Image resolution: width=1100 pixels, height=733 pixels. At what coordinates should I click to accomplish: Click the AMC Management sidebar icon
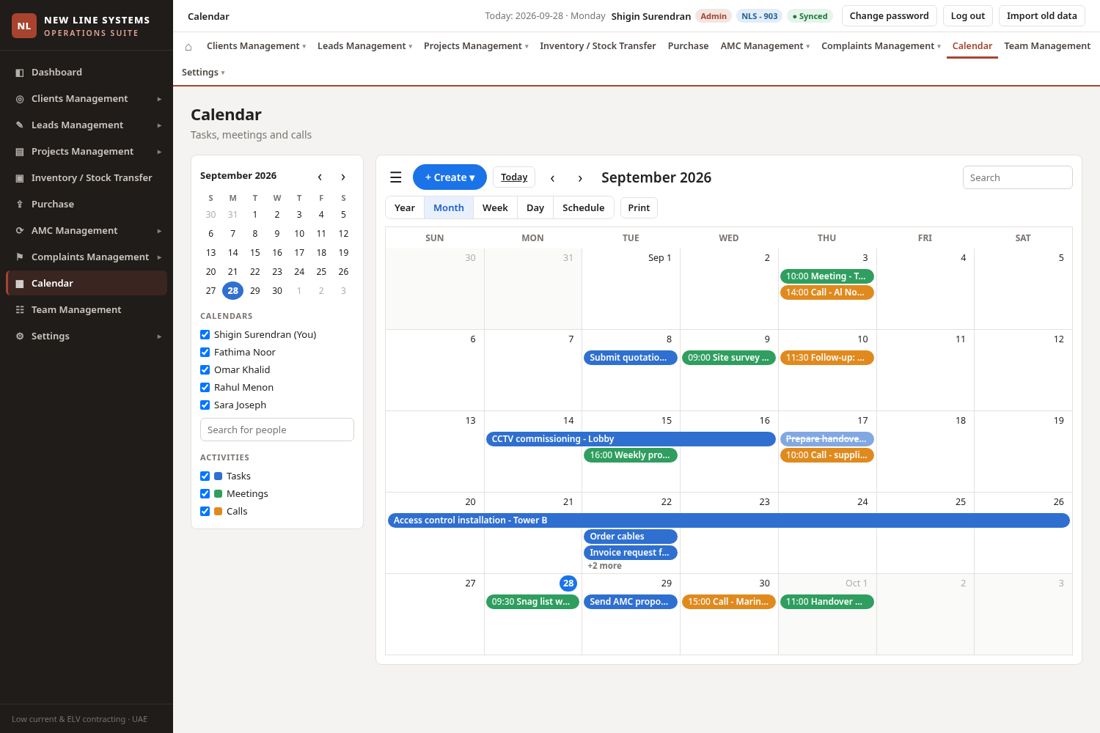click(20, 231)
